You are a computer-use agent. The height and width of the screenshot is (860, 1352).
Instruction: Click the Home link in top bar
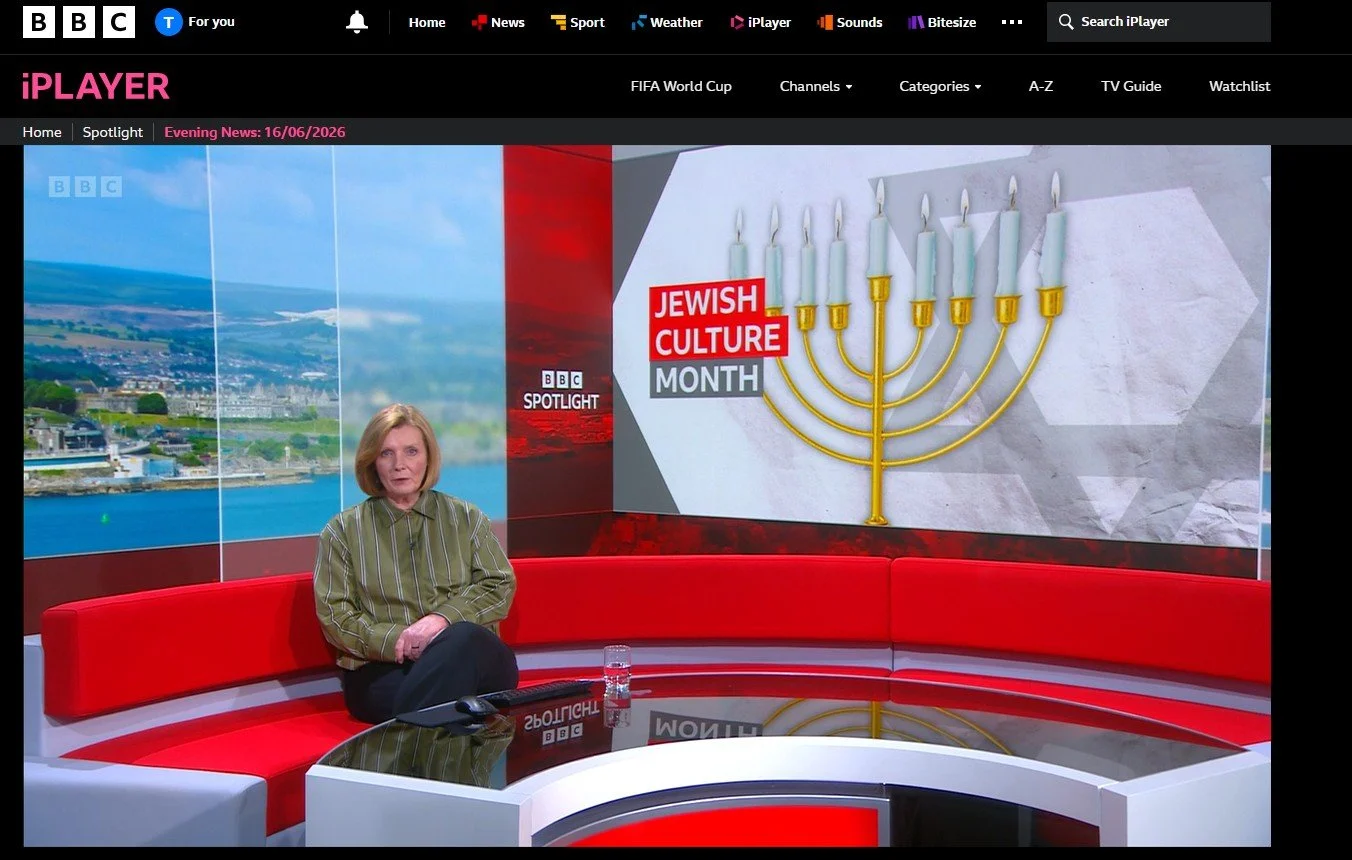click(x=427, y=22)
